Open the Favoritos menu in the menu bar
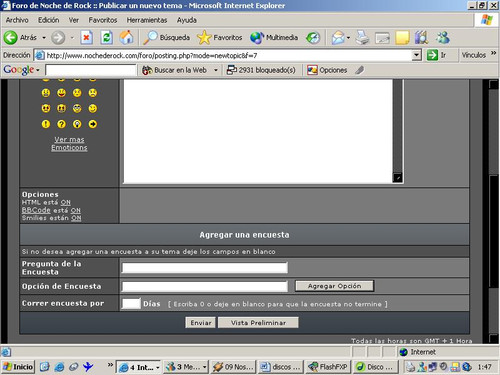500x375 pixels. 103,20
